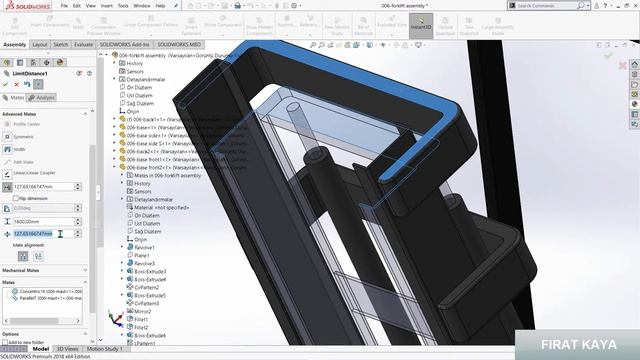Open the Appearances tab in the task pane
640x360 pixels.
point(634,104)
